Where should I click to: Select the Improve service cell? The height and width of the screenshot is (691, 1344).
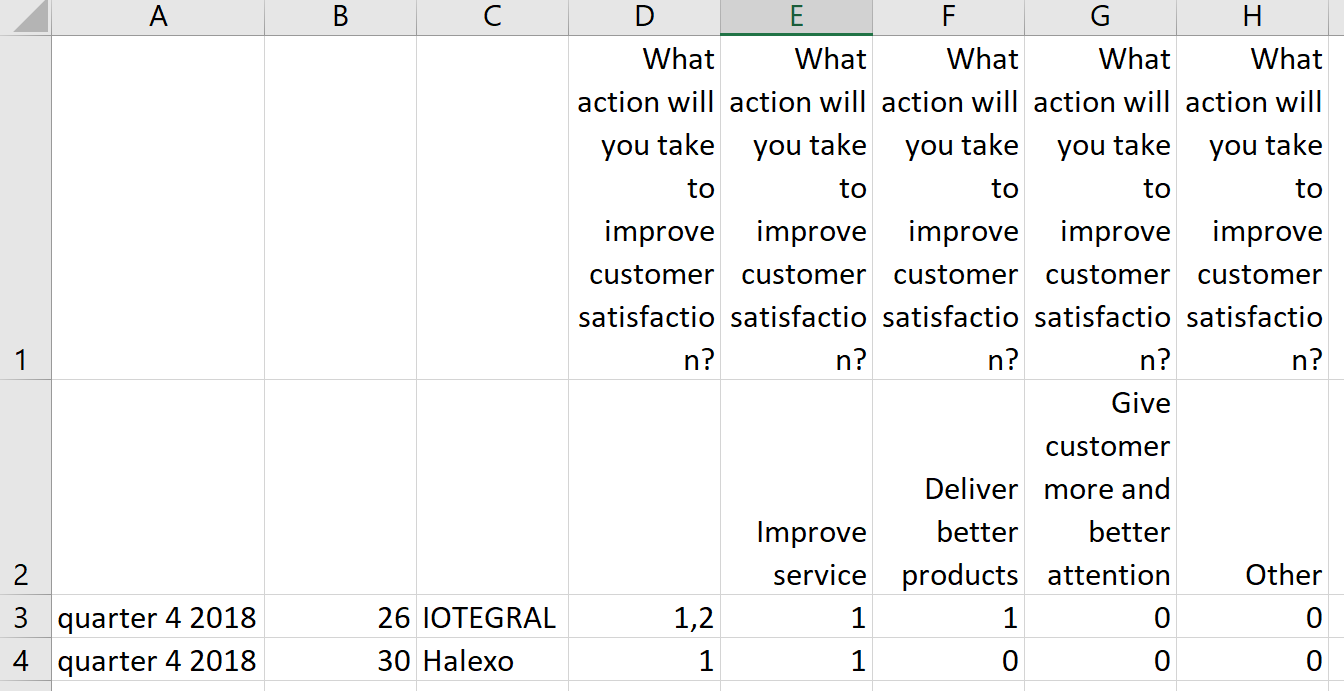click(x=797, y=487)
